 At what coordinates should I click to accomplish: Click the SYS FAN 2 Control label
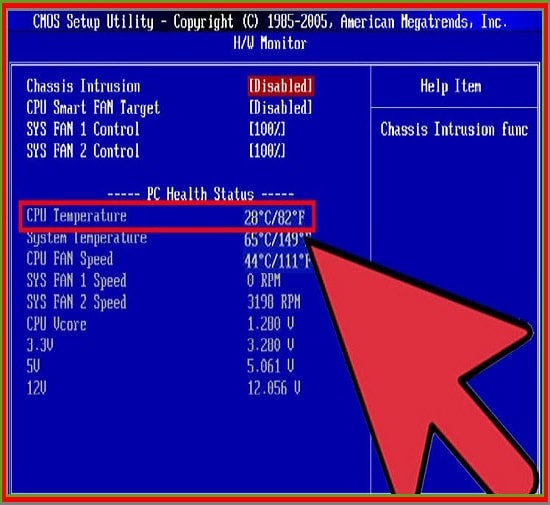[83, 151]
